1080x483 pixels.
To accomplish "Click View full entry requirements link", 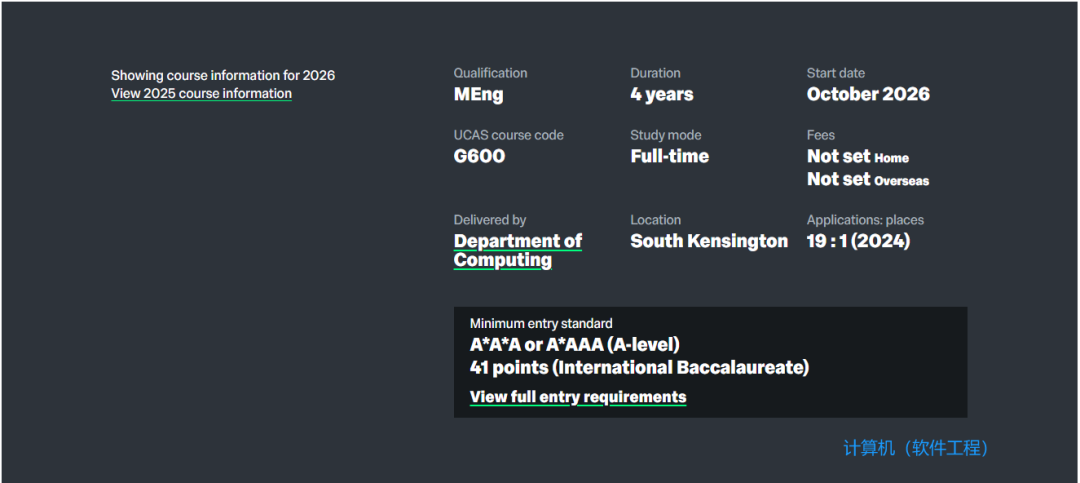I will [x=578, y=397].
